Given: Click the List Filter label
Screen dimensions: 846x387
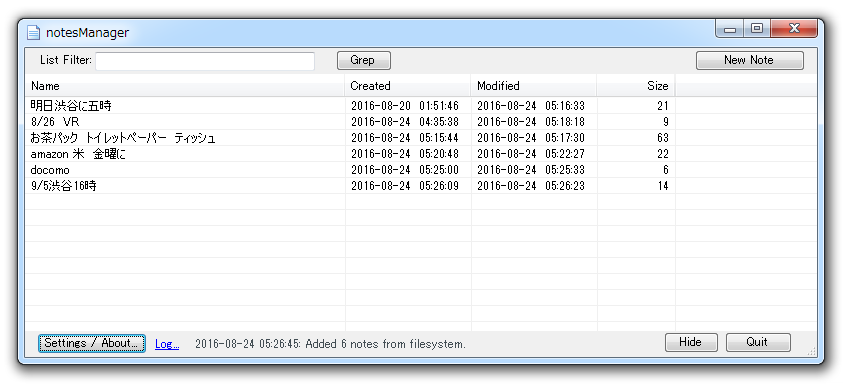Looking at the screenshot, I should (x=66, y=60).
